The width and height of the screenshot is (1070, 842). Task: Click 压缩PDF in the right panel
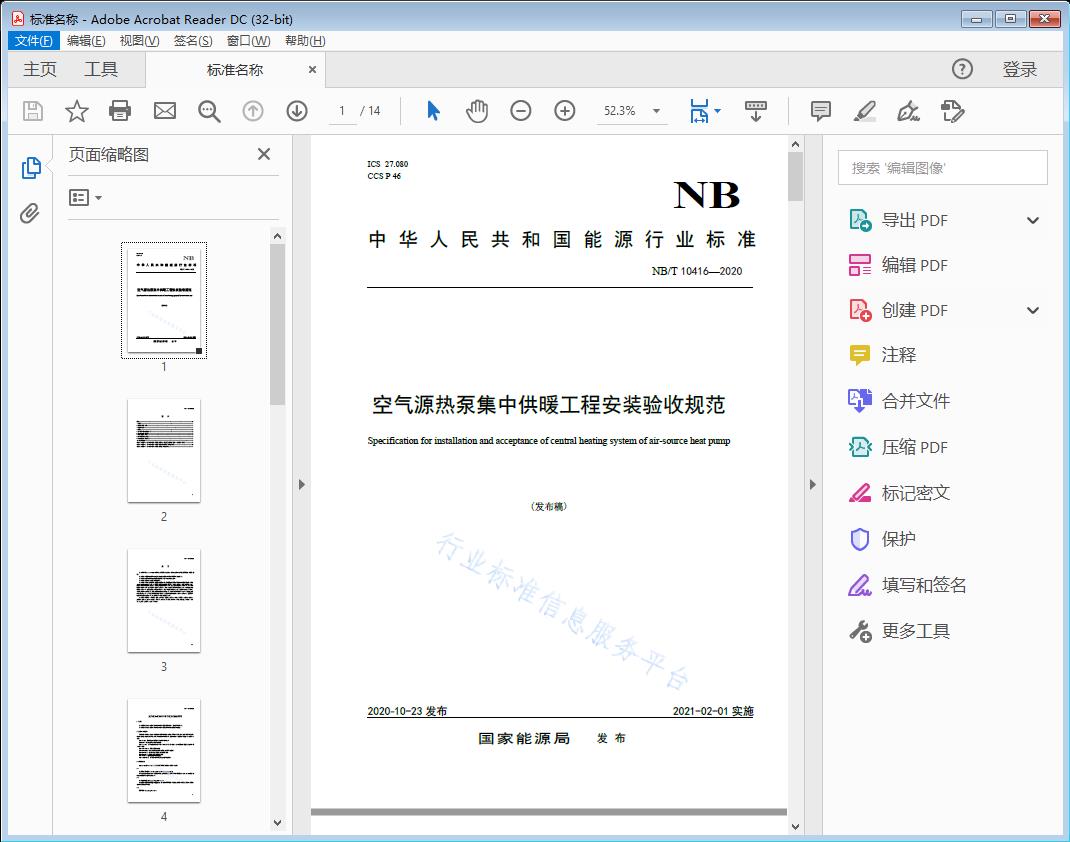click(917, 447)
